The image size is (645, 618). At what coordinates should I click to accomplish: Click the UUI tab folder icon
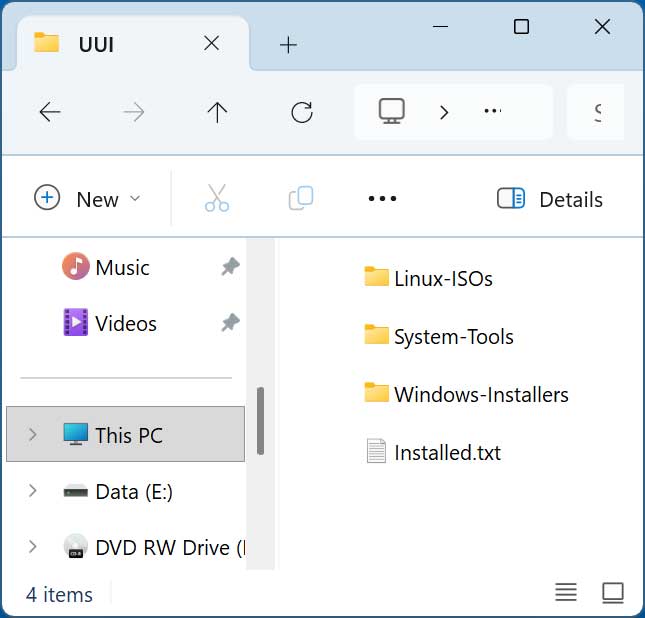[x=46, y=42]
